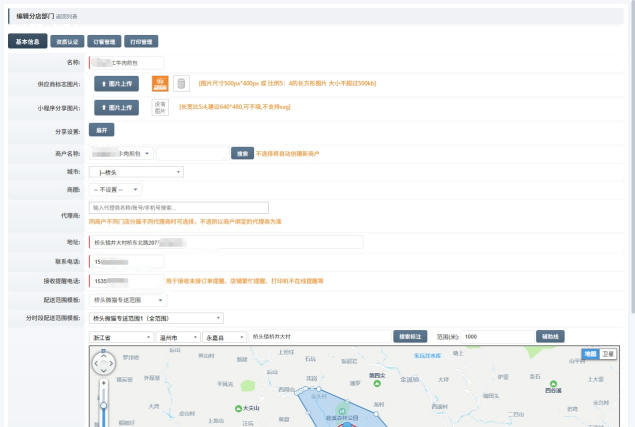Open the 城市 city dropdown

(x=137, y=171)
